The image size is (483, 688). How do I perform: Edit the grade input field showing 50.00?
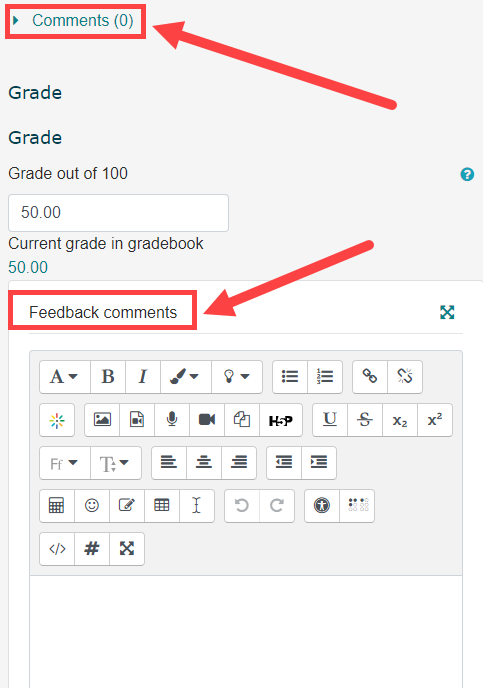pos(118,213)
